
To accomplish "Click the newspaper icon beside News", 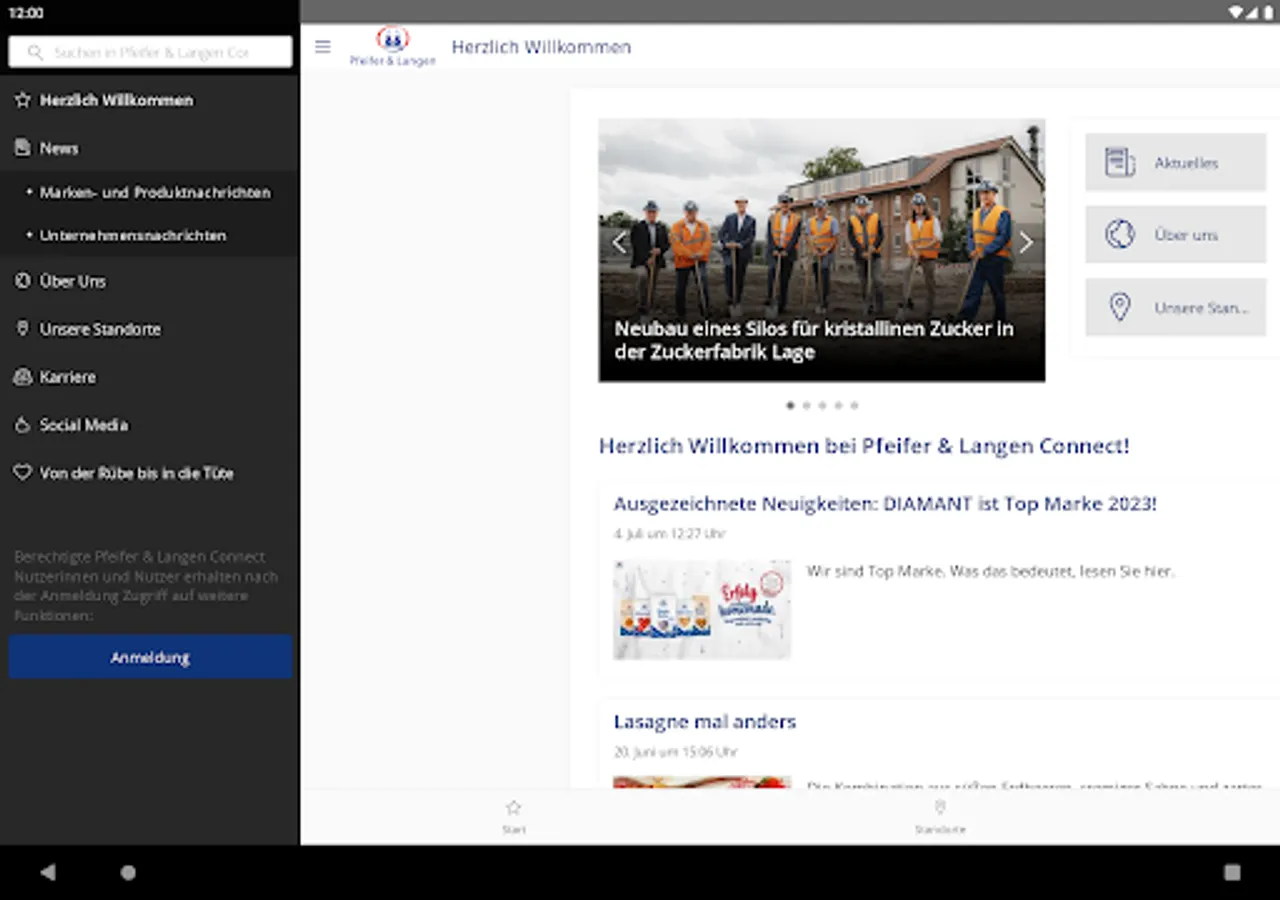I will tap(22, 148).
